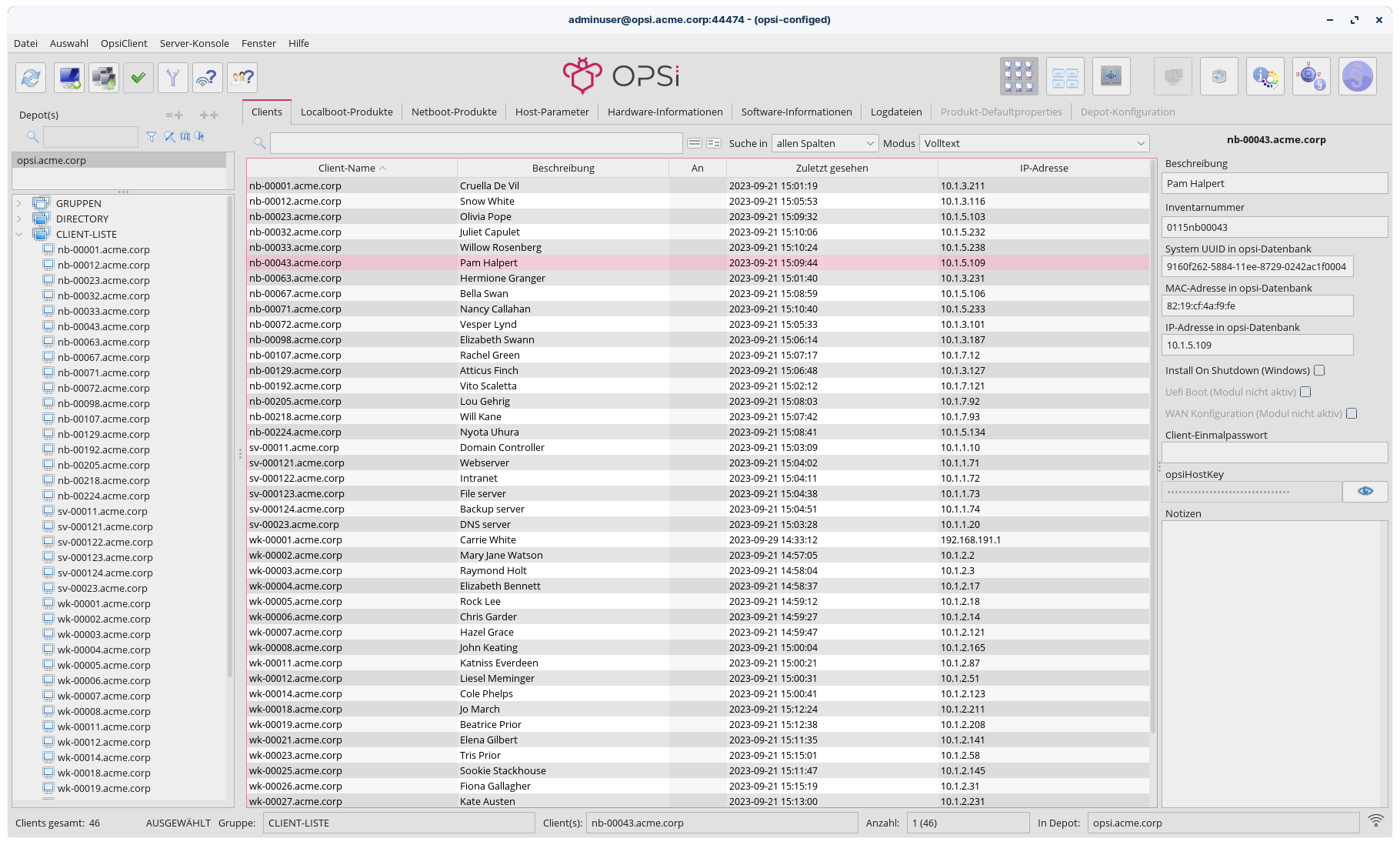Click the depot search magnifier-with-slash icon
1400x845 pixels.
[169, 137]
